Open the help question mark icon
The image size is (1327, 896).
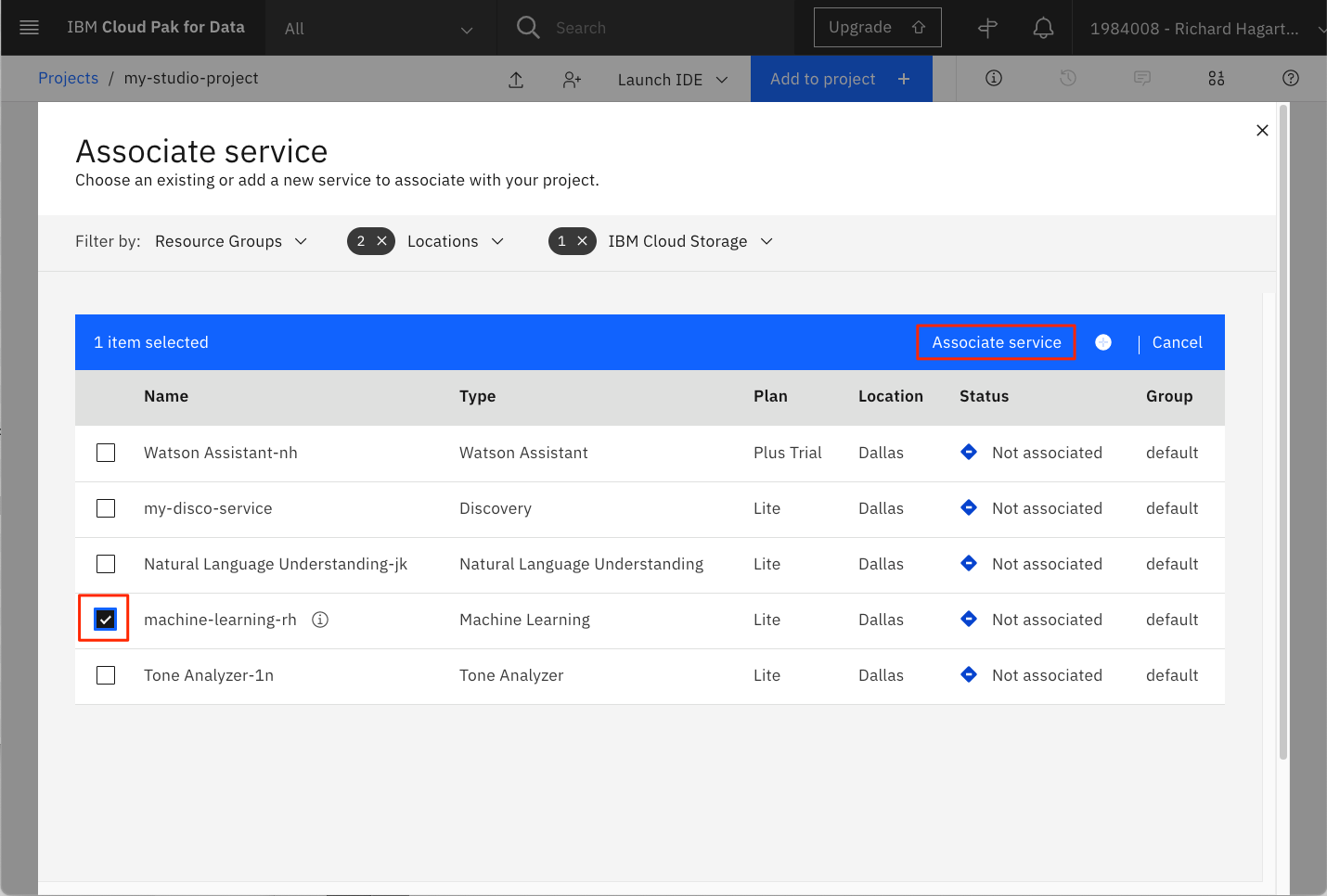1291,78
